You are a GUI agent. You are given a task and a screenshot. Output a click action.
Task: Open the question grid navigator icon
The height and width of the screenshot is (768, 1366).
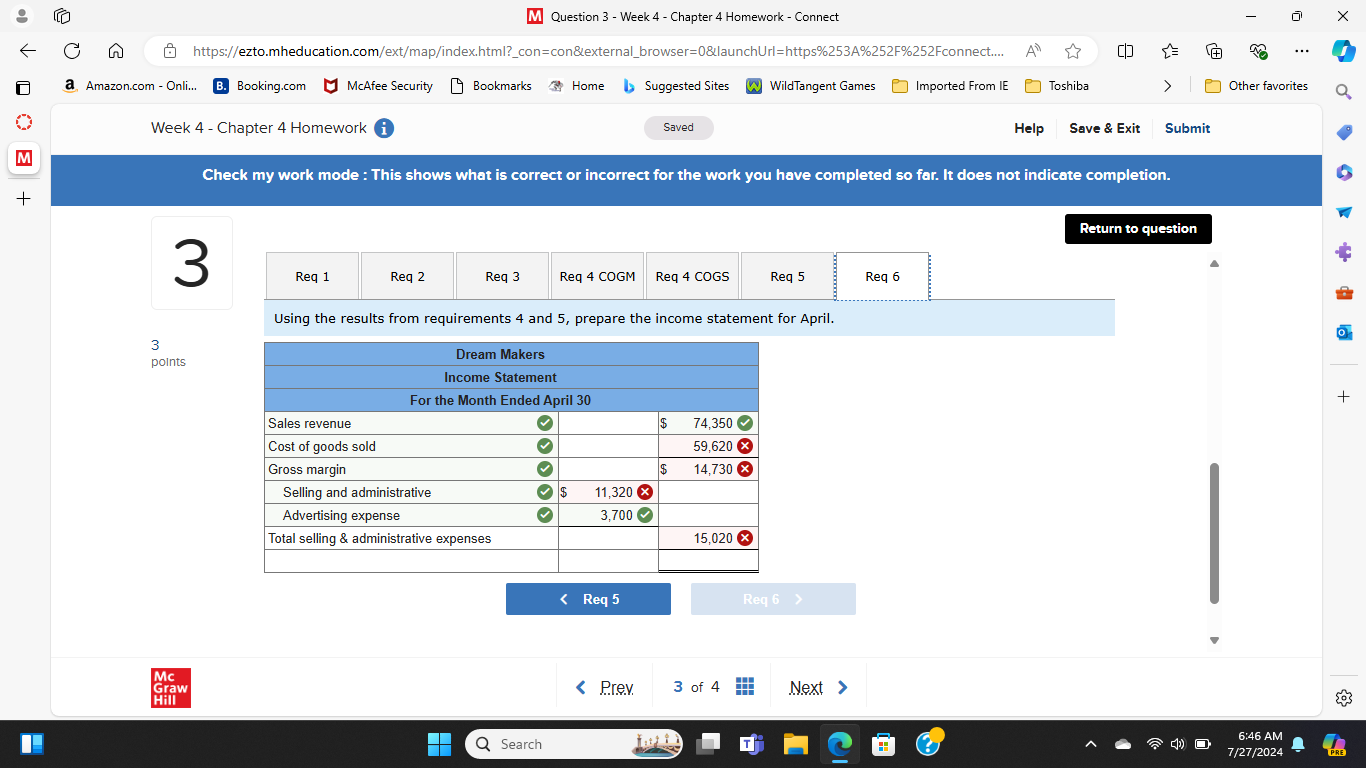745,687
